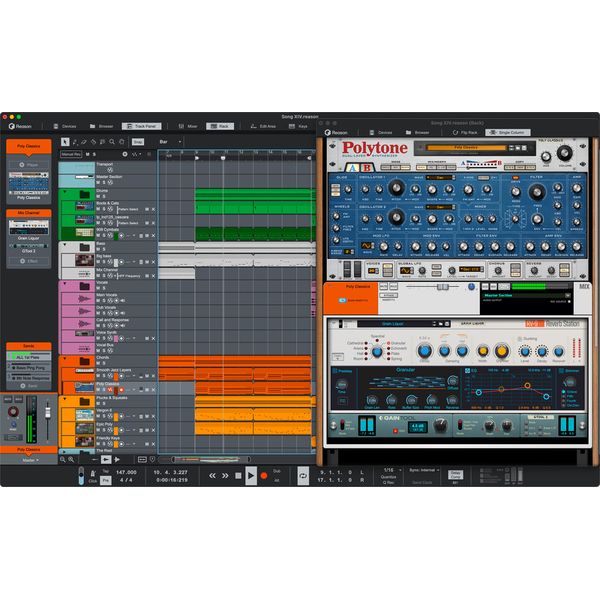The image size is (600, 600).
Task: Select the pencil tool
Action: coord(75,142)
